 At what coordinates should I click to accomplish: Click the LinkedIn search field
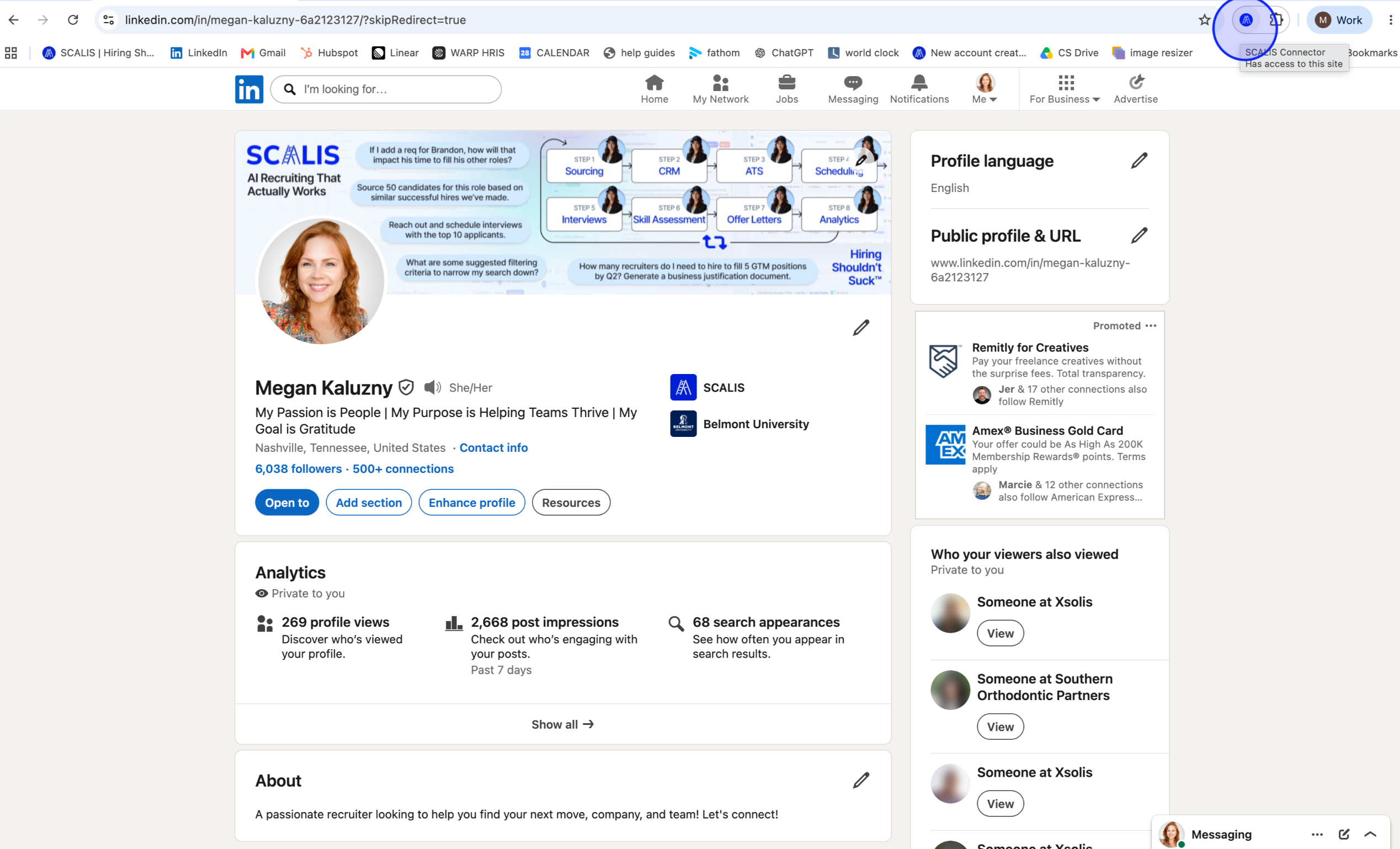tap(386, 89)
